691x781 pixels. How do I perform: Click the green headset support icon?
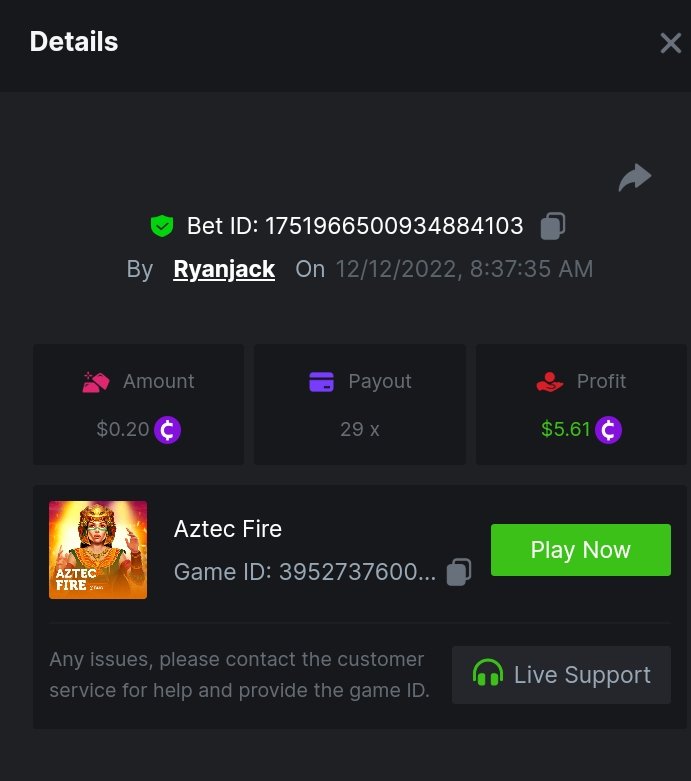click(x=488, y=675)
